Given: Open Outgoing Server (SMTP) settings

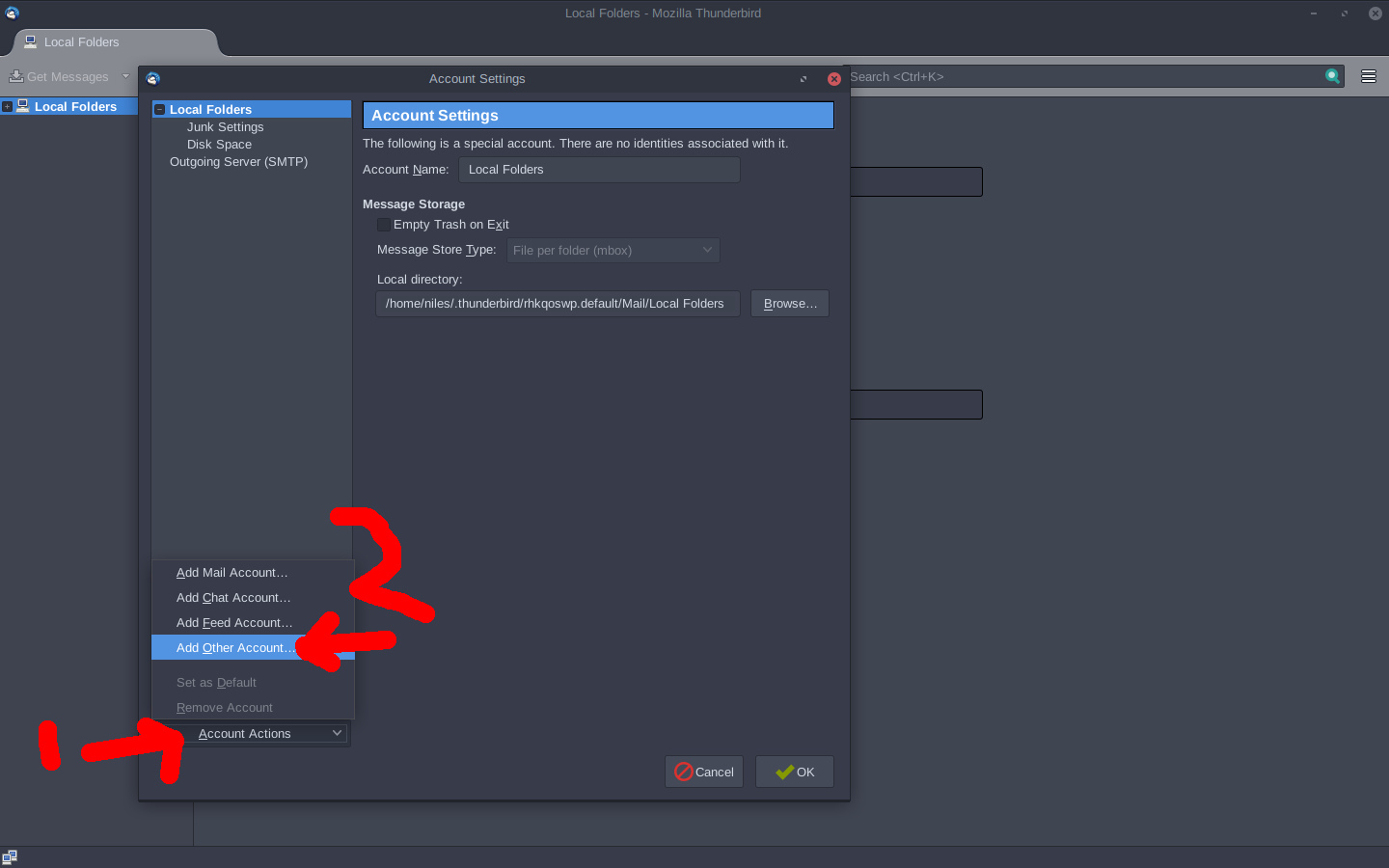Looking at the screenshot, I should pyautogui.click(x=238, y=162).
